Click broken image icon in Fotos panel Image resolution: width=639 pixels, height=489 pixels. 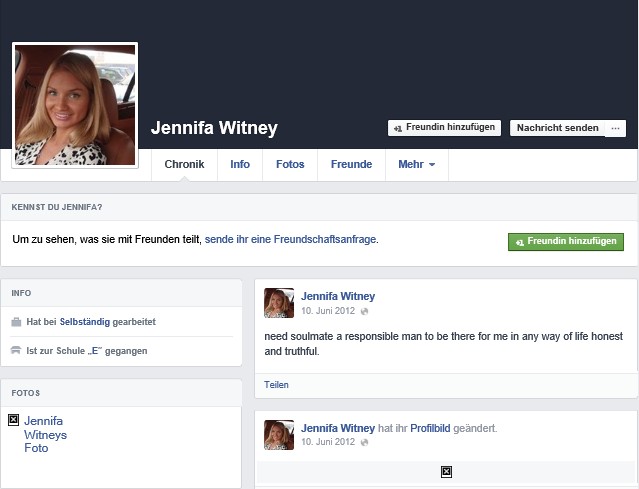pyautogui.click(x=13, y=420)
